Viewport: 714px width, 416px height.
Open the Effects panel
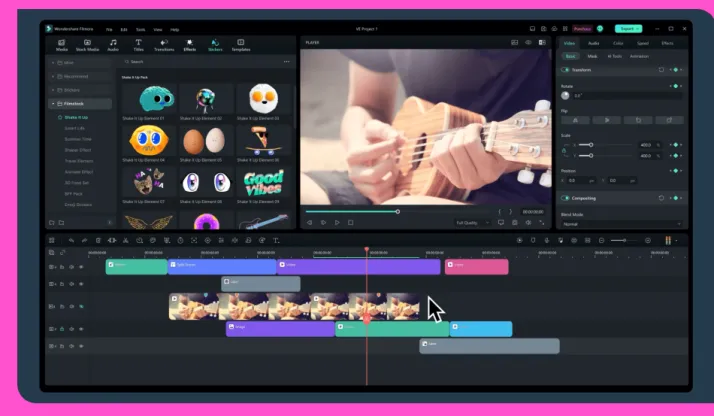click(190, 44)
